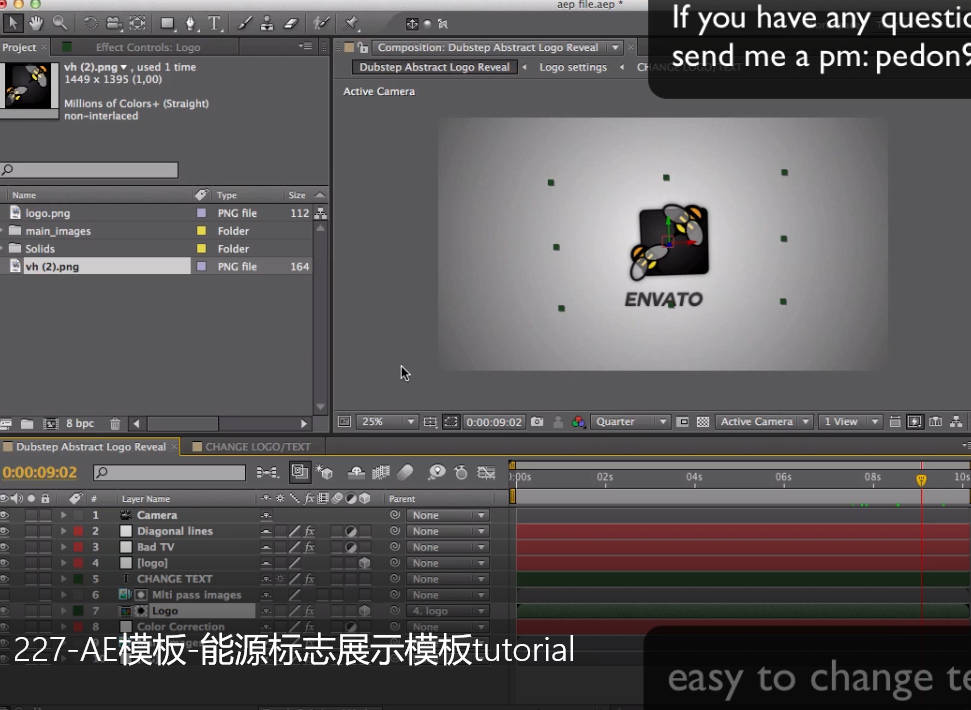Click the Region of Interest icon

tap(682, 422)
